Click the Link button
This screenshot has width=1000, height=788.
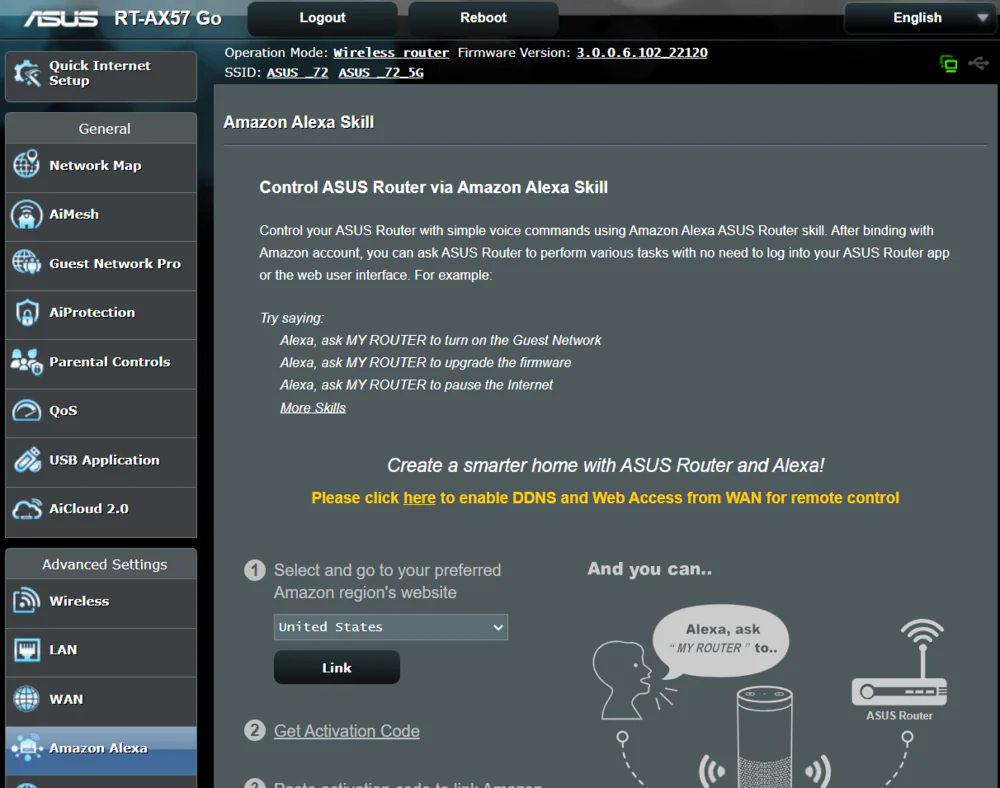(x=337, y=668)
